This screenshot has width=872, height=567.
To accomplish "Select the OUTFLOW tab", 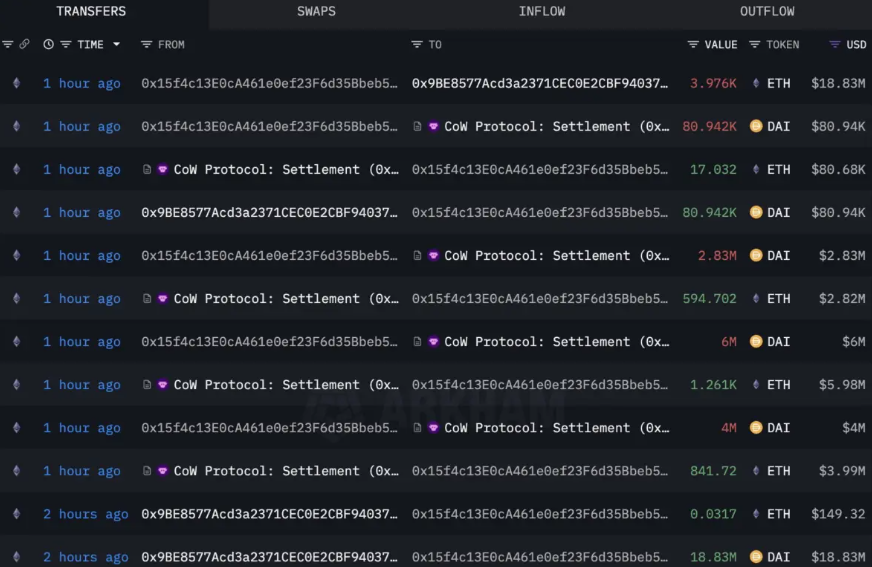I will 767,12.
